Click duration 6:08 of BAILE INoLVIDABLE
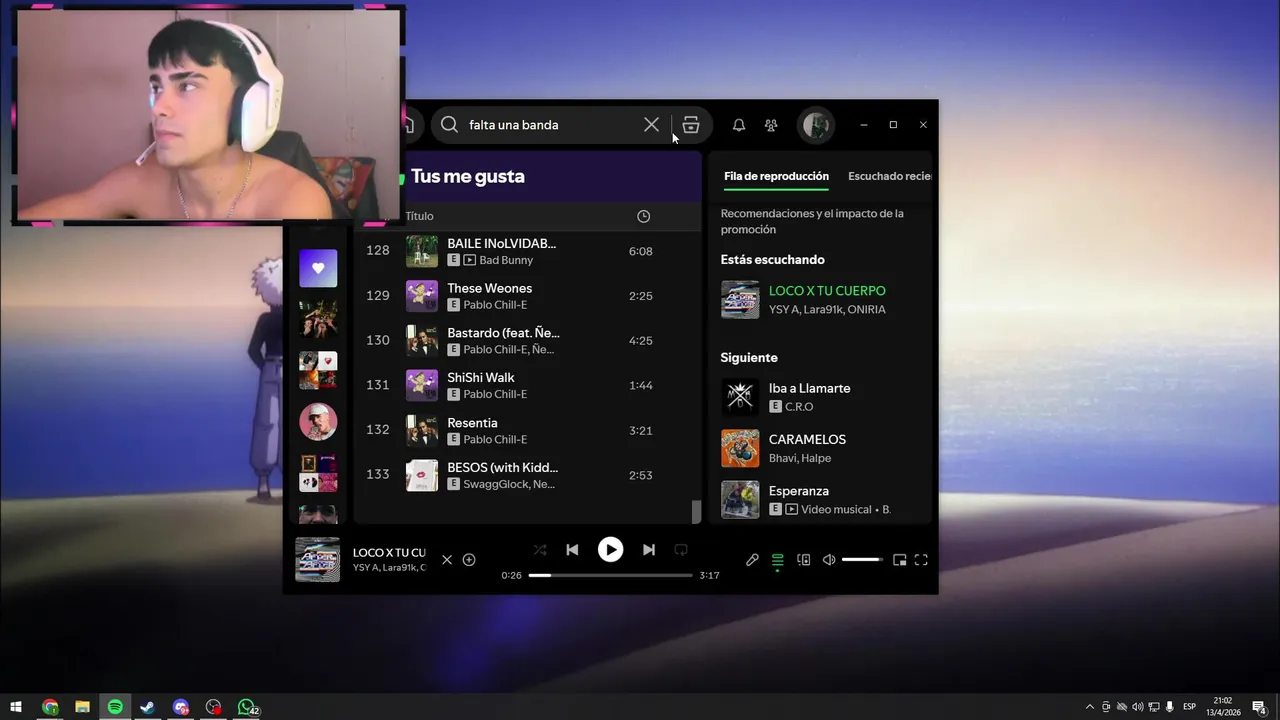 (x=641, y=251)
